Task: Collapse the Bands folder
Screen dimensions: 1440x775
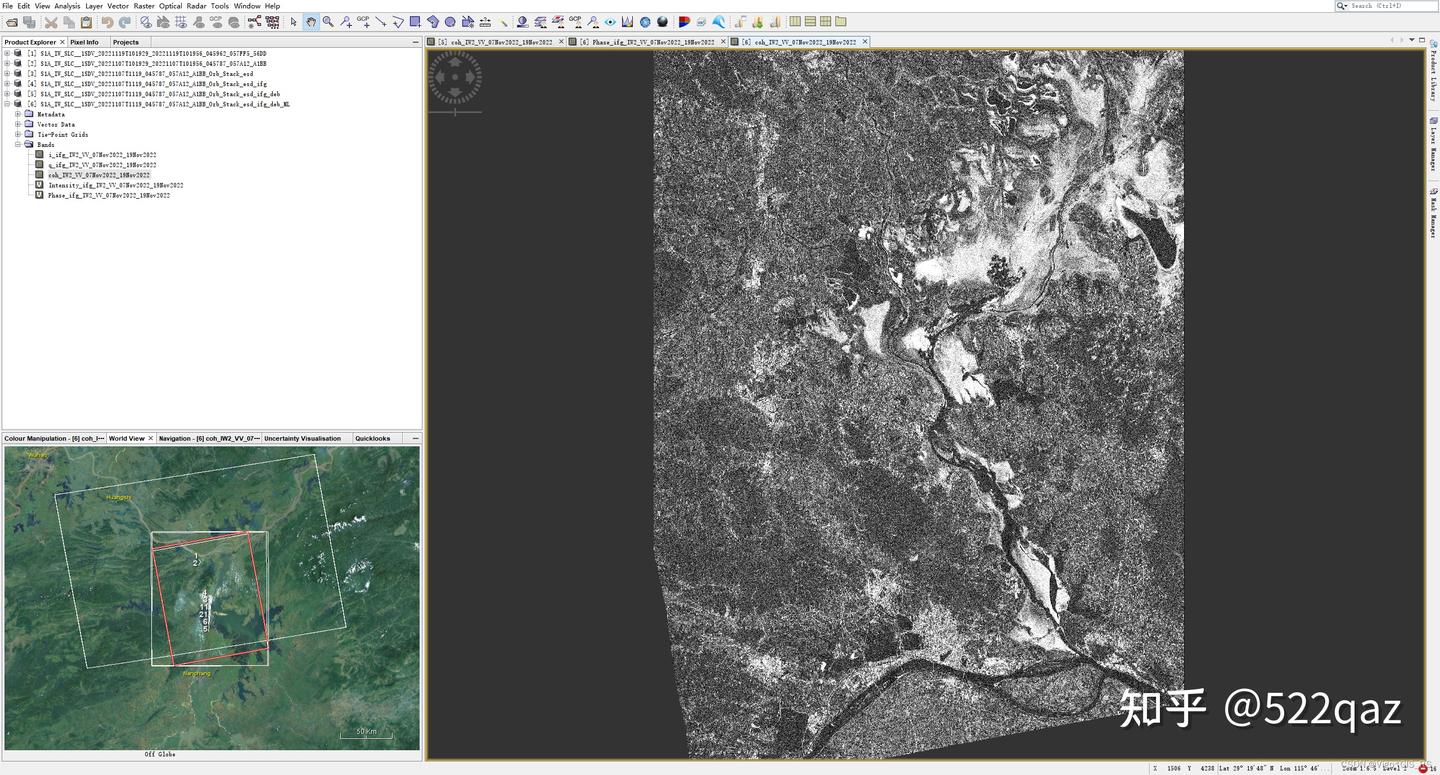Action: pyautogui.click(x=18, y=144)
